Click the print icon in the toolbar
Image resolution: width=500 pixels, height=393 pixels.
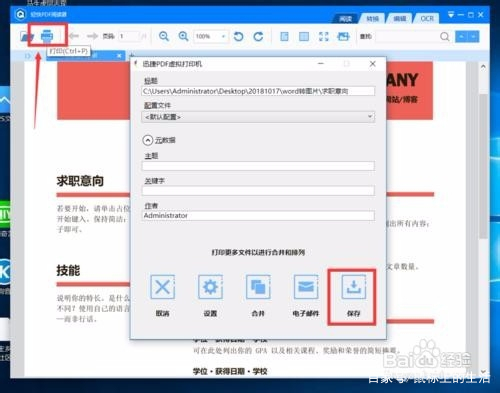47,36
